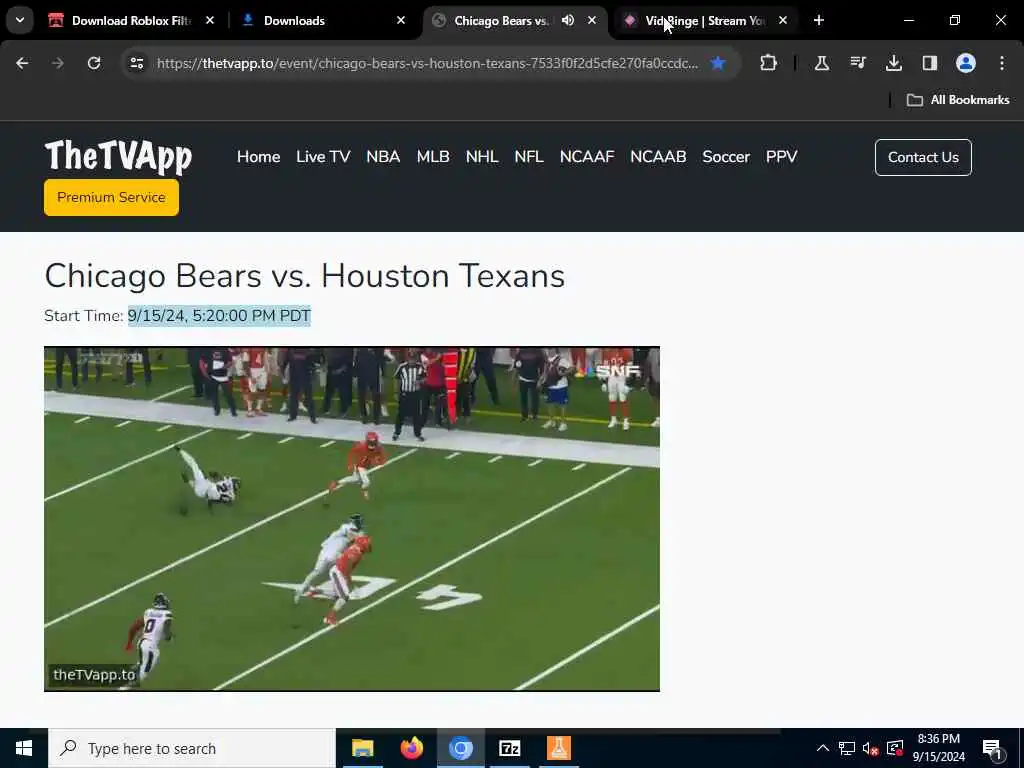
Task: Open 7-Zip from the taskbar
Action: pyautogui.click(x=509, y=748)
